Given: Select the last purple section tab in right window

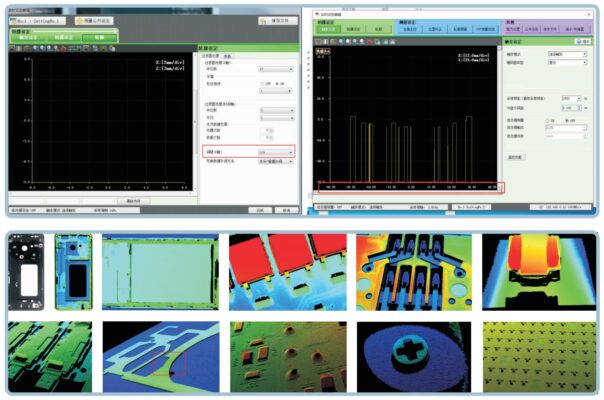Looking at the screenshot, I should (575, 29).
